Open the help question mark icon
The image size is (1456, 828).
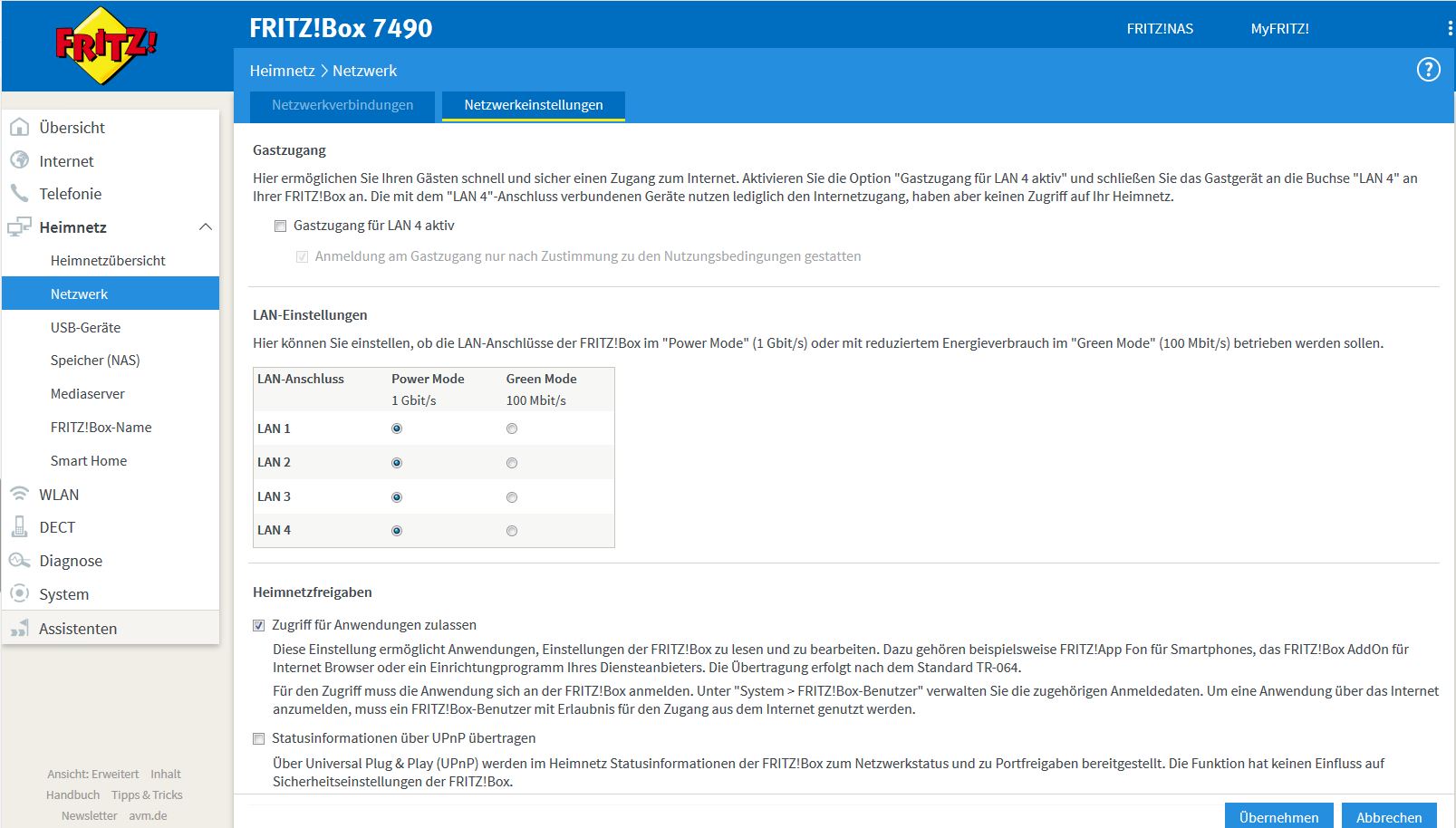click(x=1428, y=70)
